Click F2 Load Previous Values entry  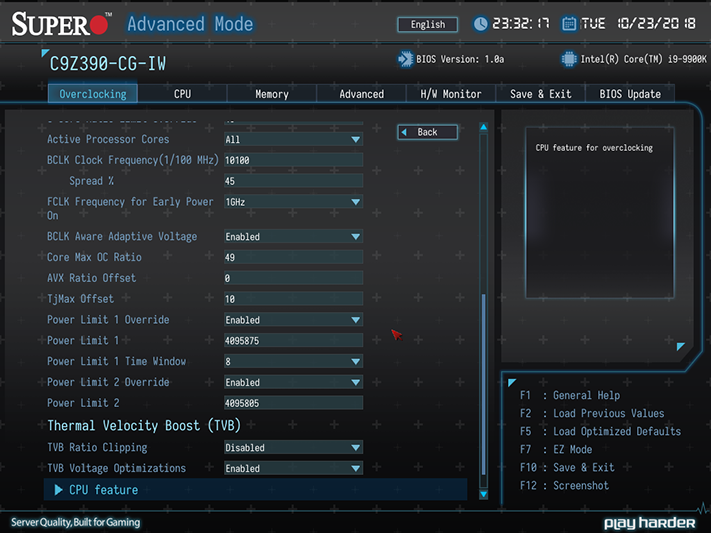click(592, 414)
